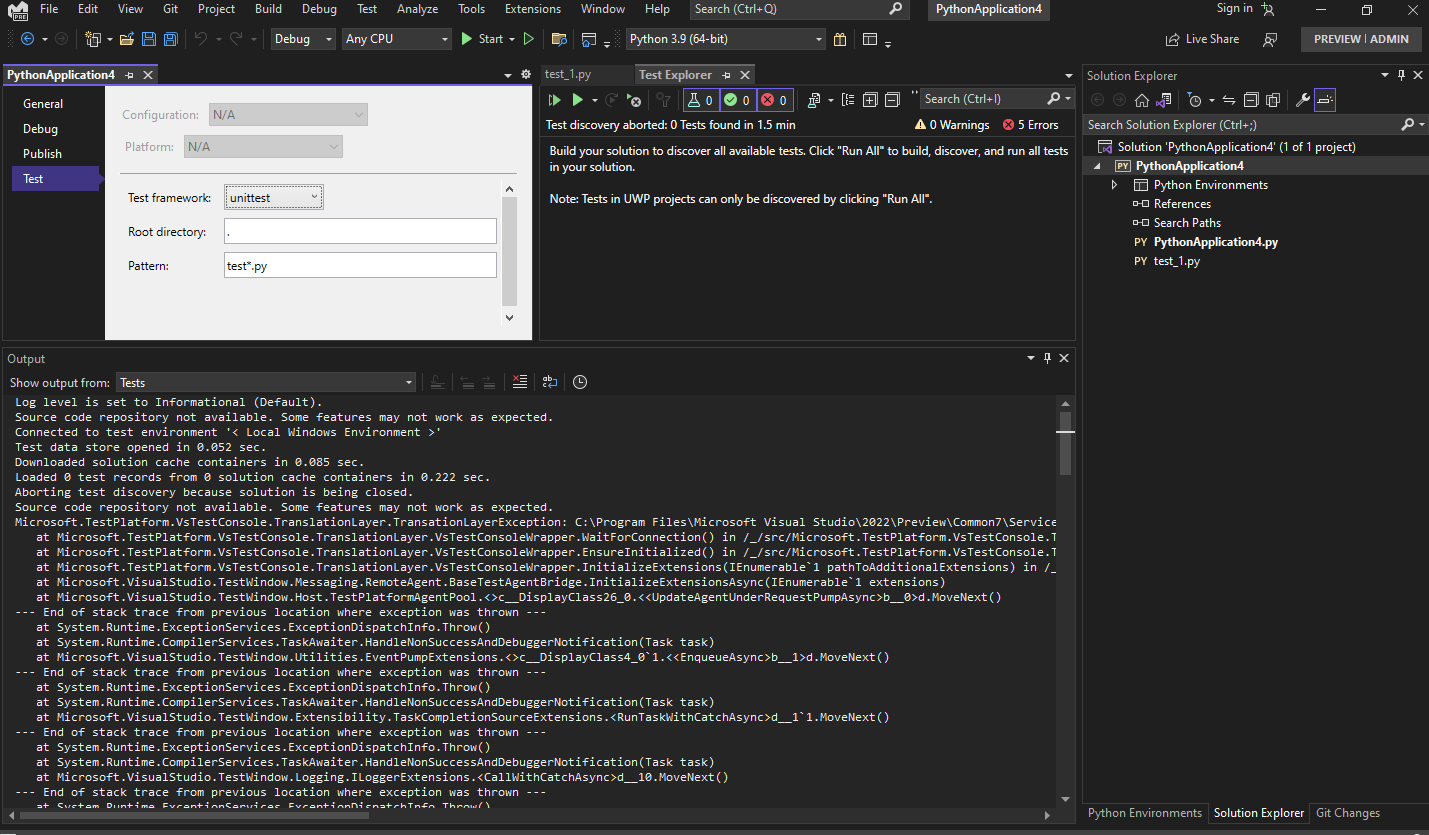Click the Solution Explorer home icon
Viewport: 1429px width, 835px height.
click(x=1142, y=100)
